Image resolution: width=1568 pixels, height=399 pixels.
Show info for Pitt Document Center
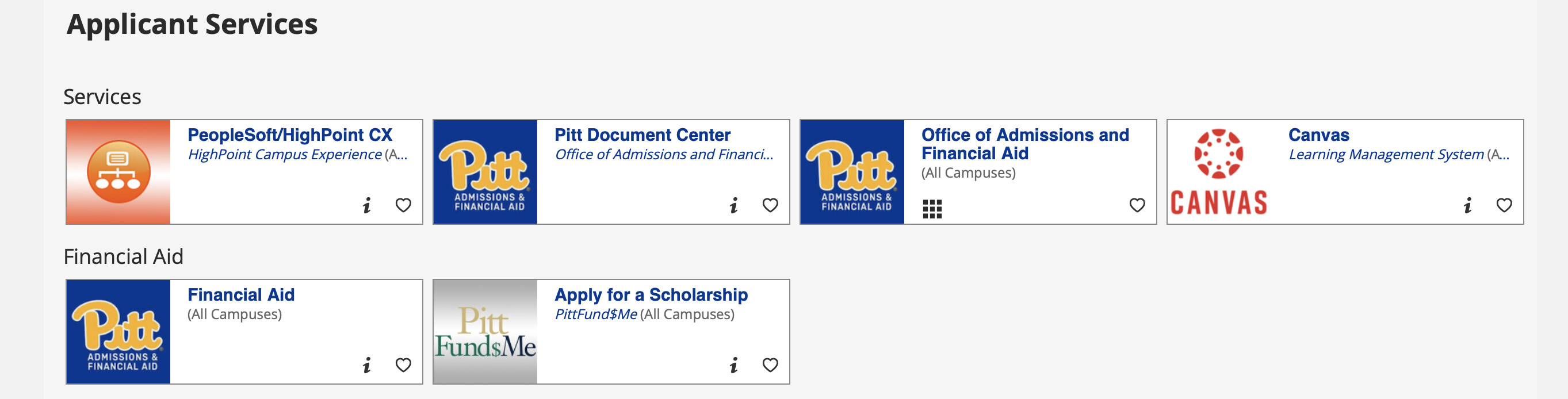pos(733,206)
